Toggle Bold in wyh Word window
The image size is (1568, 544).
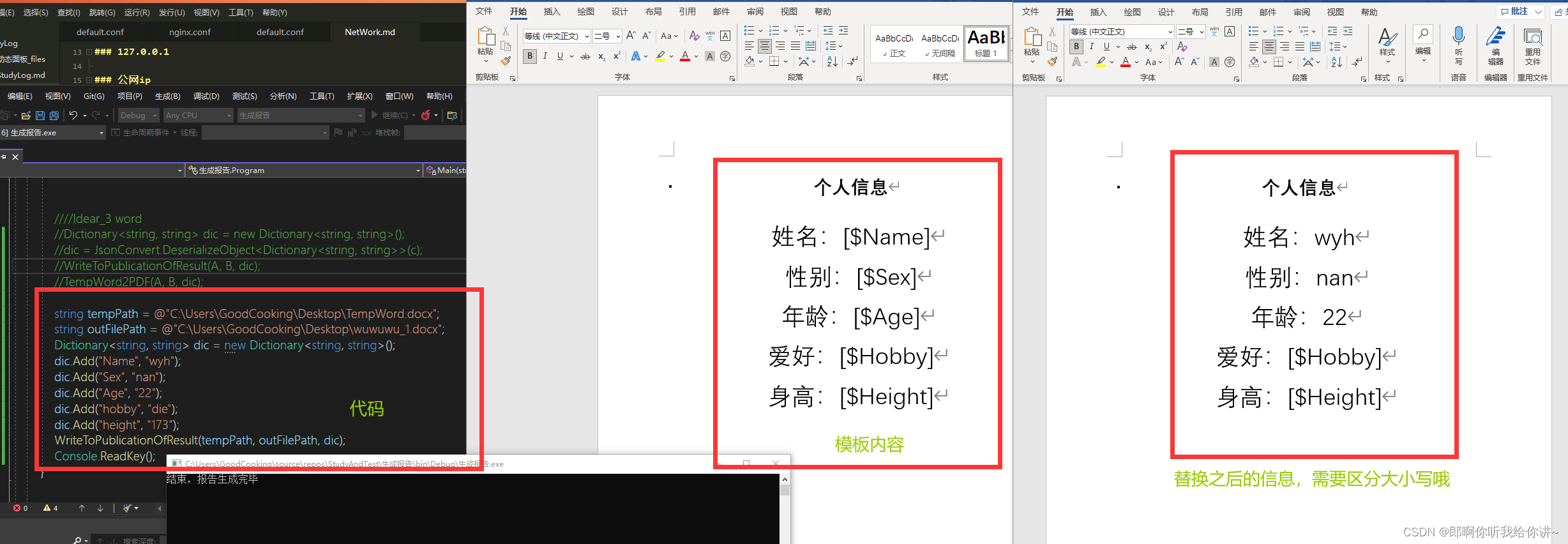tap(1076, 47)
